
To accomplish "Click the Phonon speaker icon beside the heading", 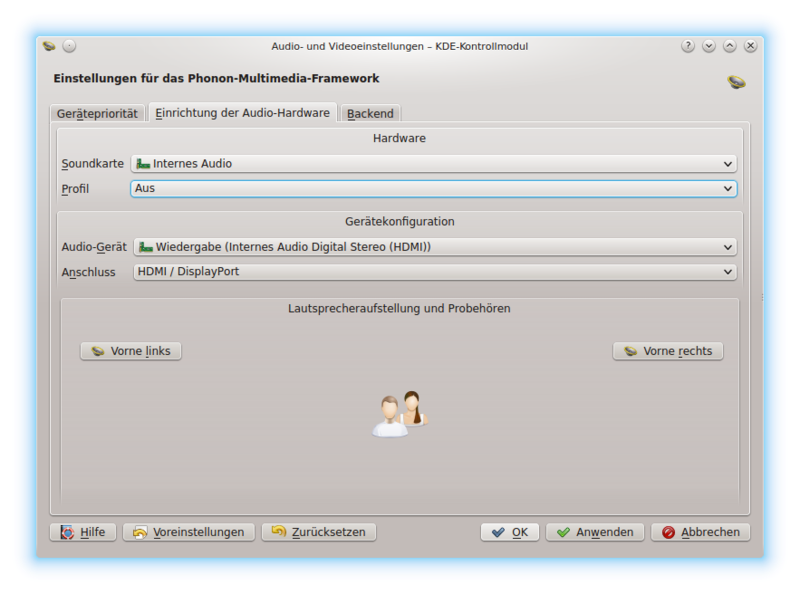I will [737, 80].
